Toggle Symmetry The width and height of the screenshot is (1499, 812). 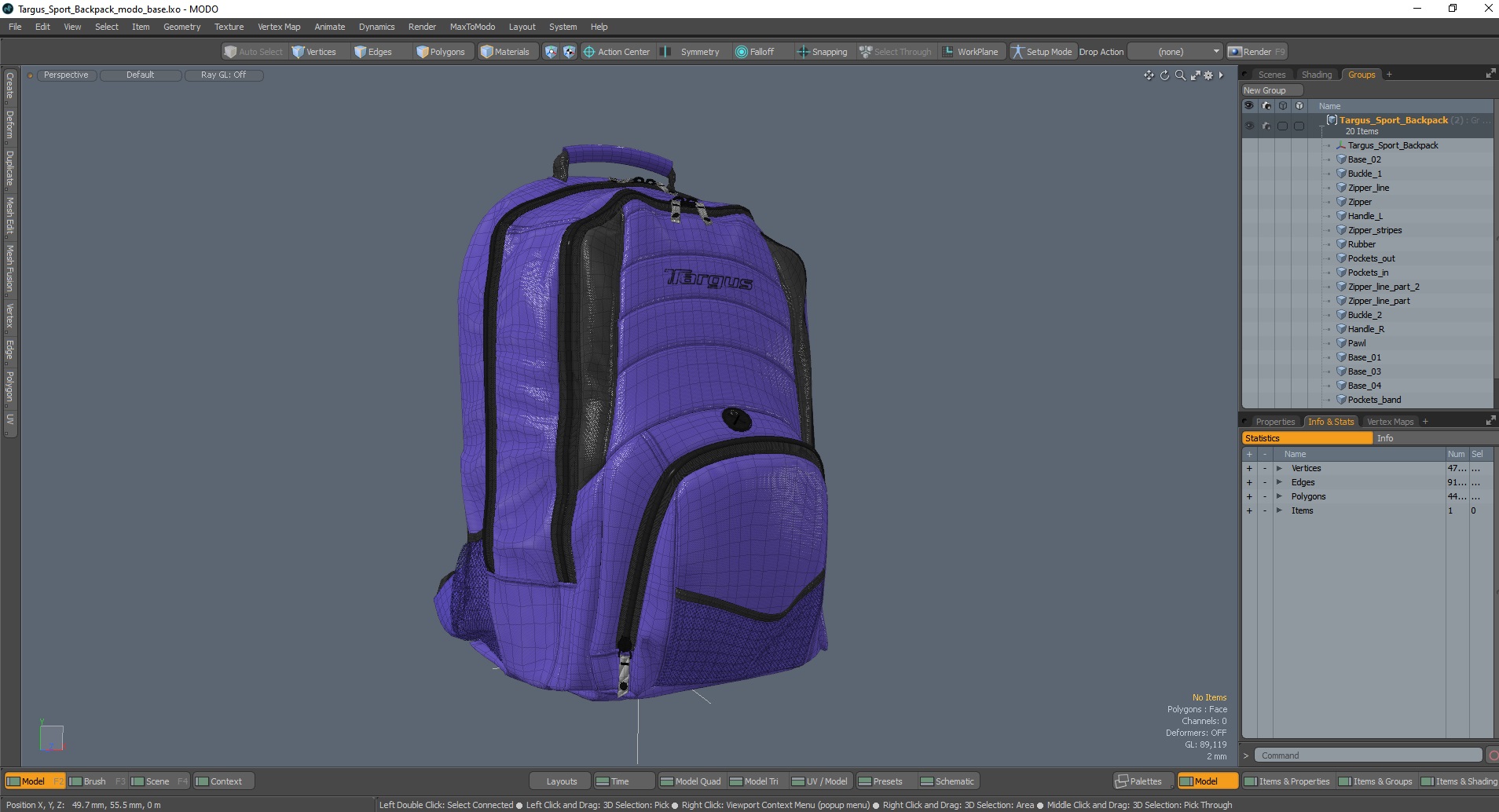[x=690, y=52]
